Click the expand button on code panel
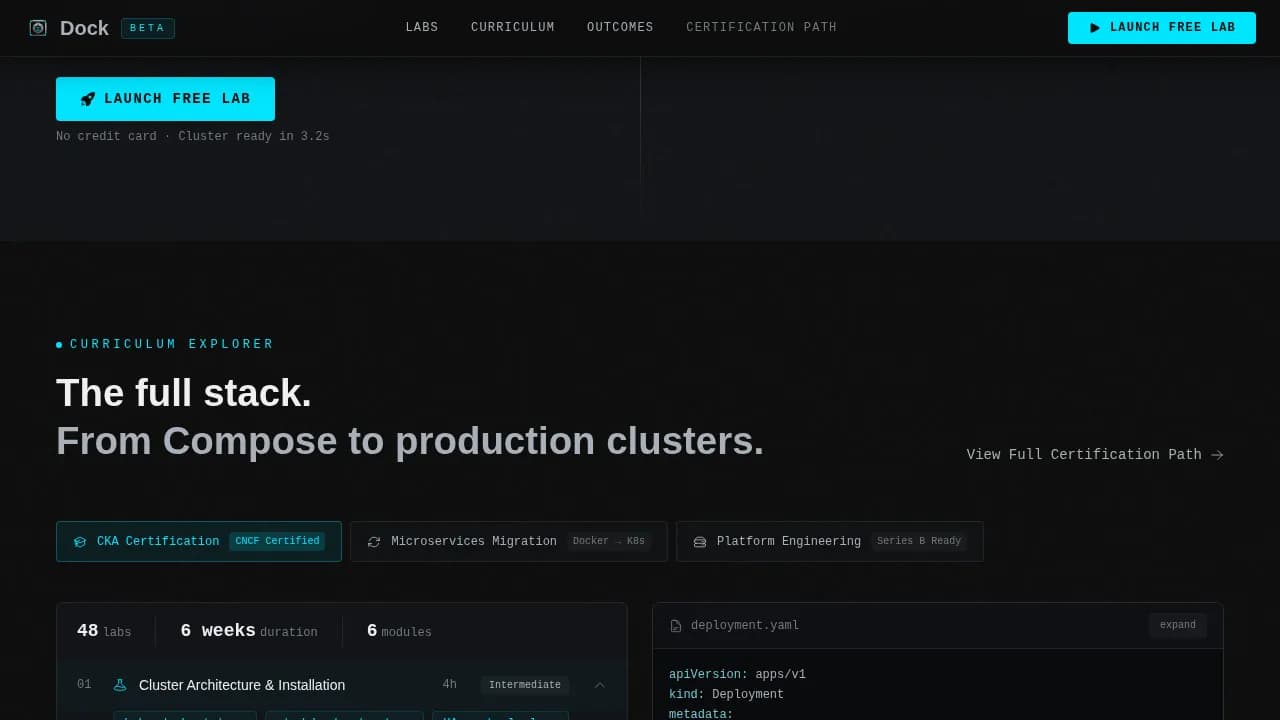1280x720 pixels. pyautogui.click(x=1178, y=625)
